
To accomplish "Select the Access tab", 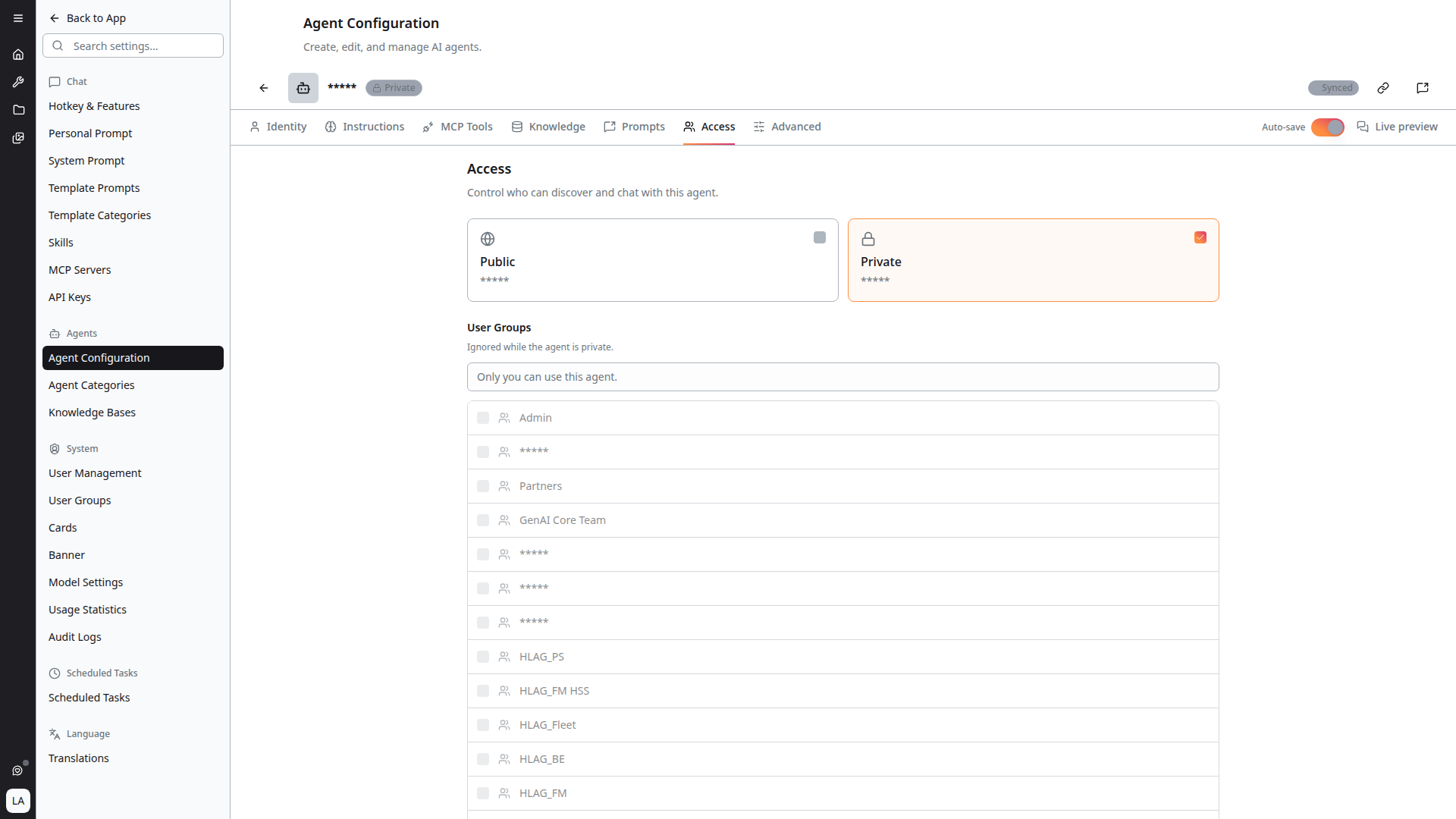I will pos(709,127).
